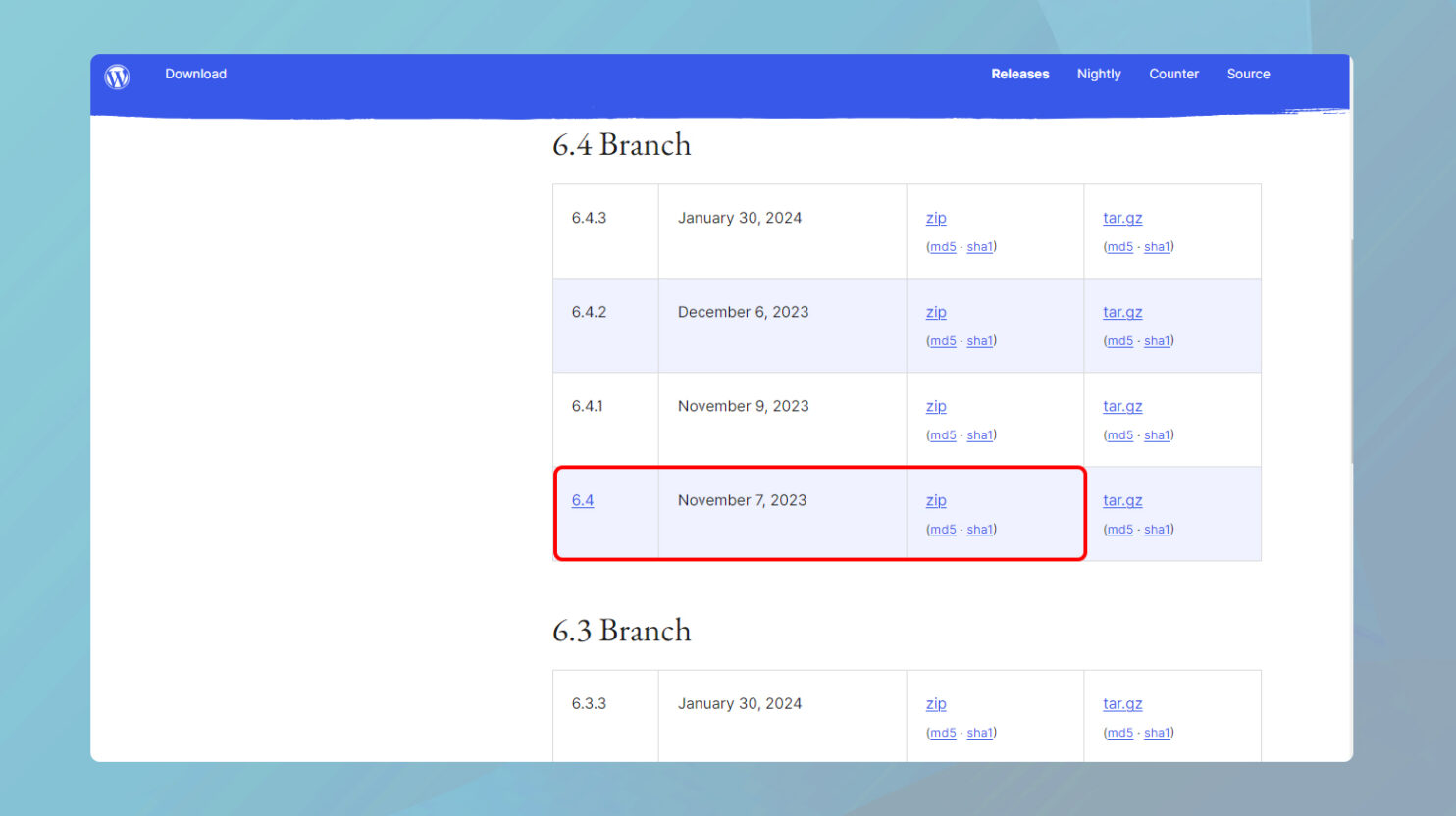Download the zip for version 6.3.3

tap(935, 703)
